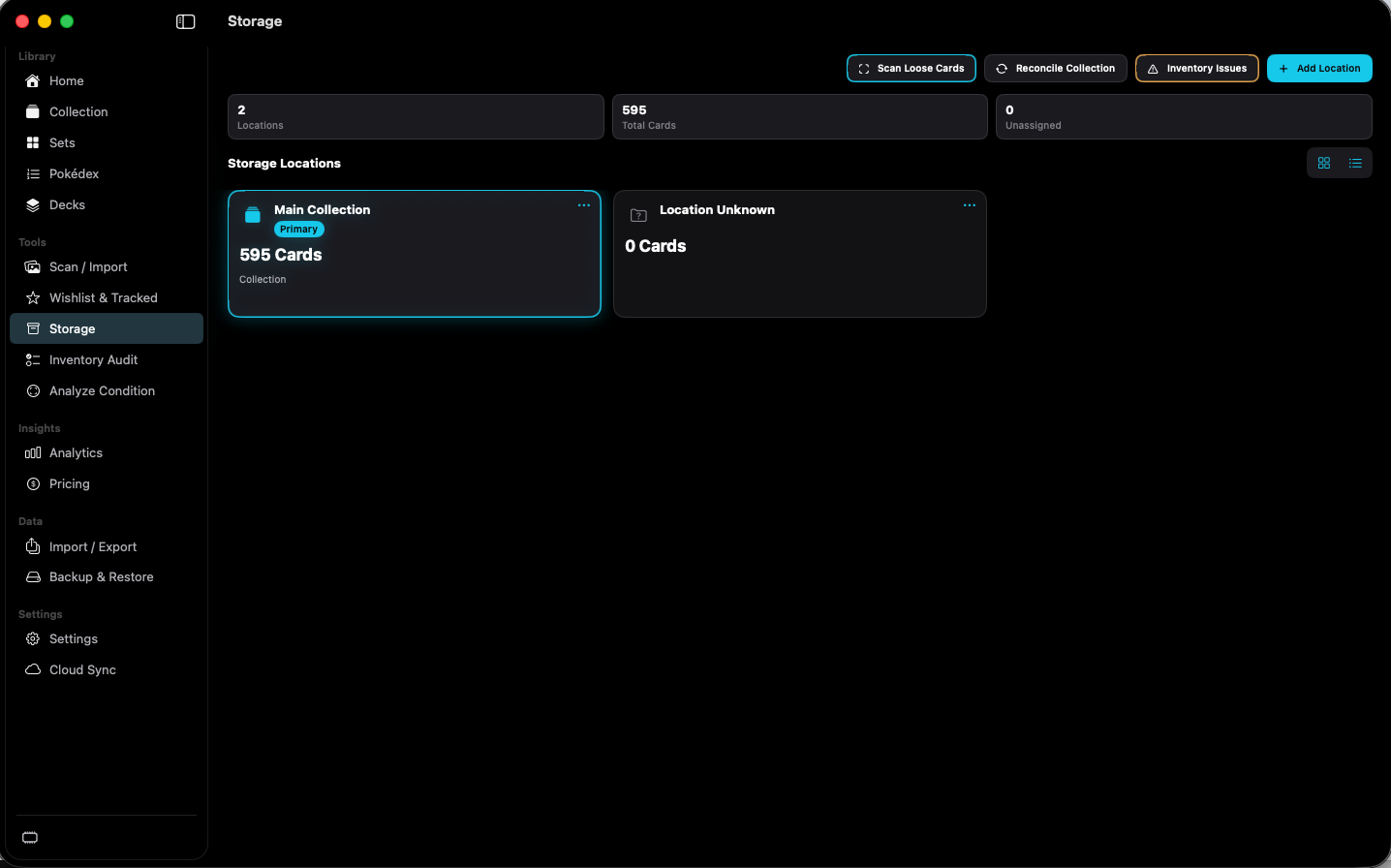Toggle the sidebar panel icon
The image size is (1391, 868).
tap(185, 21)
